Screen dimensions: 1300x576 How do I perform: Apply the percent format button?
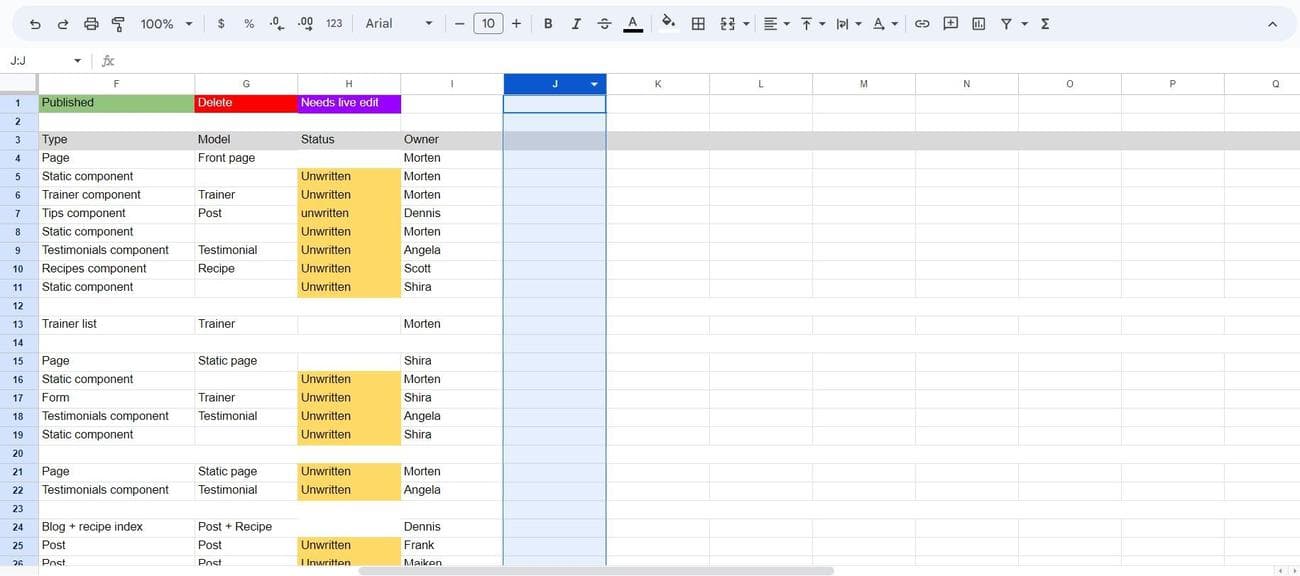pos(249,24)
